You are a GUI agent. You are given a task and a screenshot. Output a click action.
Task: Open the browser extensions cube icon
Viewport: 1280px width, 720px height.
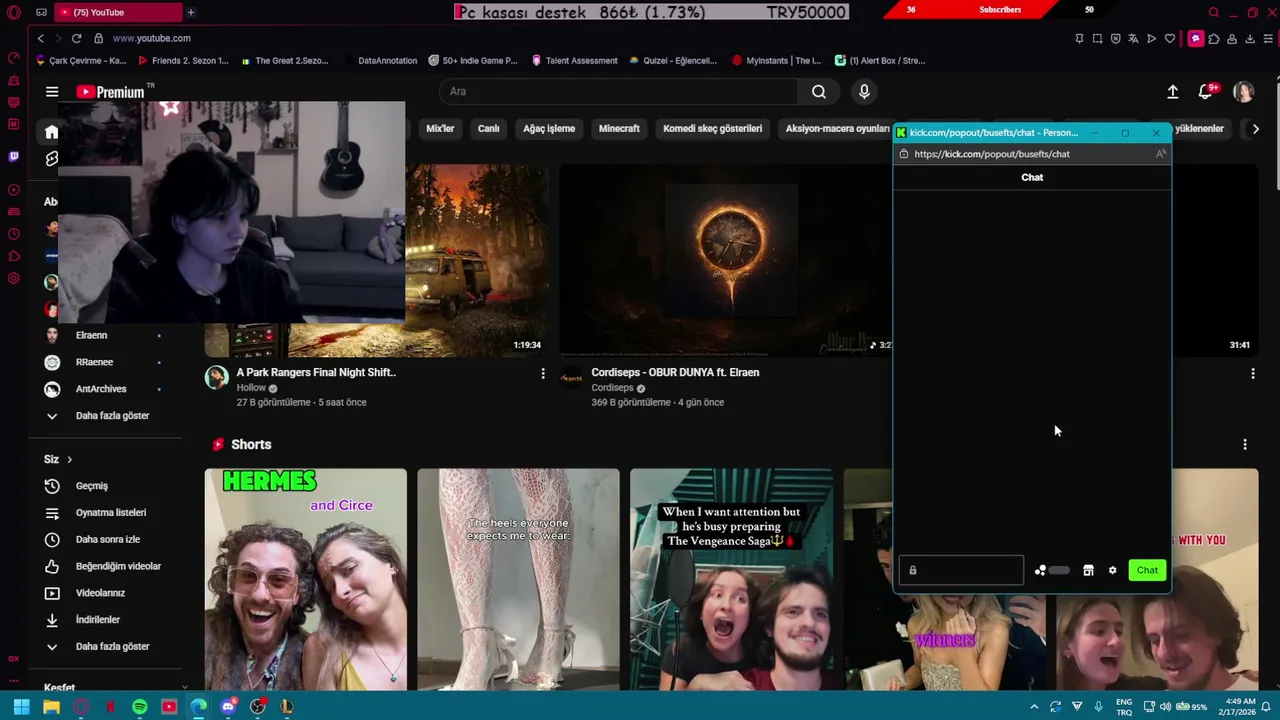click(1213, 38)
